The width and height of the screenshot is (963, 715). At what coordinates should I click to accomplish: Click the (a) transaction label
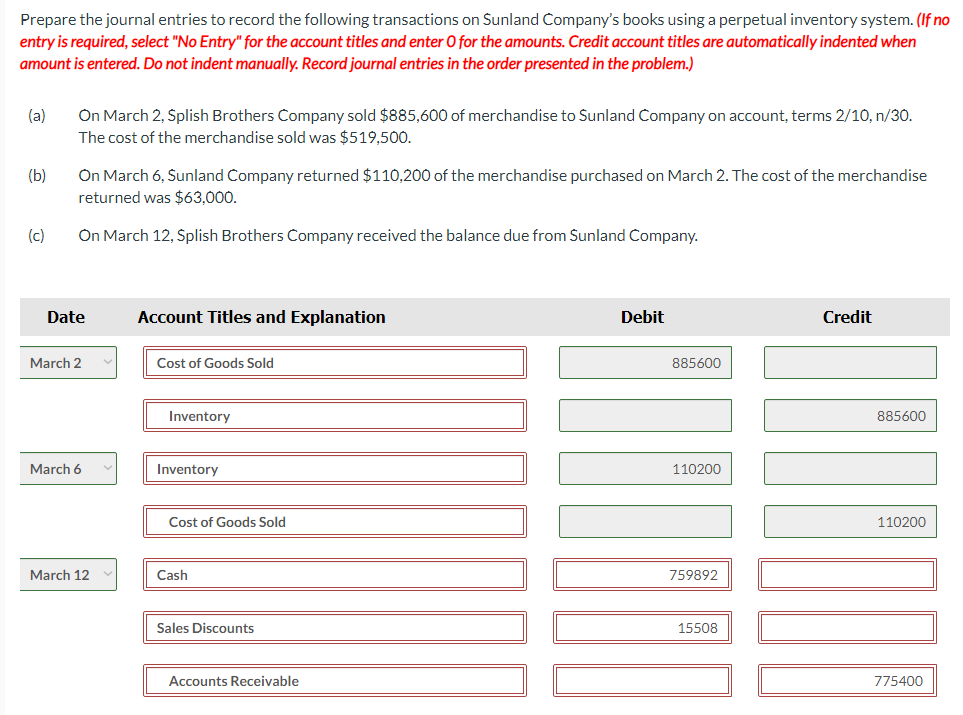[37, 115]
